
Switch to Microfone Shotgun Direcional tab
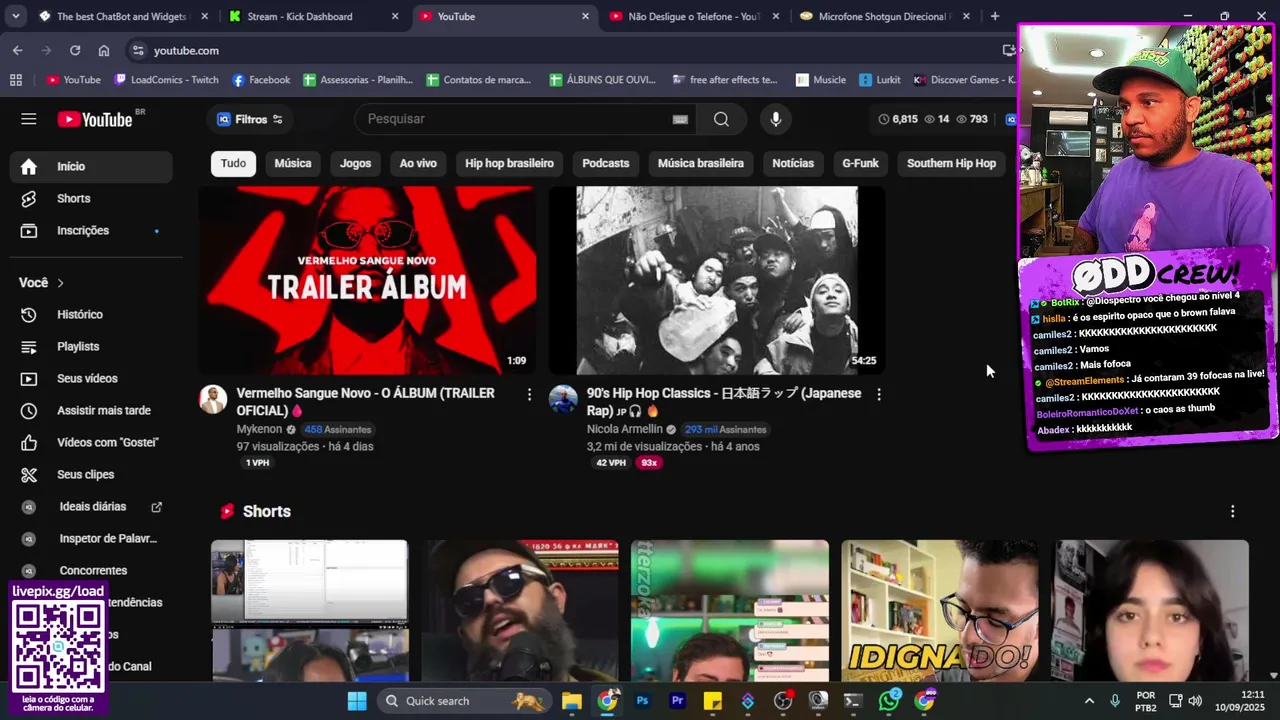click(x=884, y=16)
